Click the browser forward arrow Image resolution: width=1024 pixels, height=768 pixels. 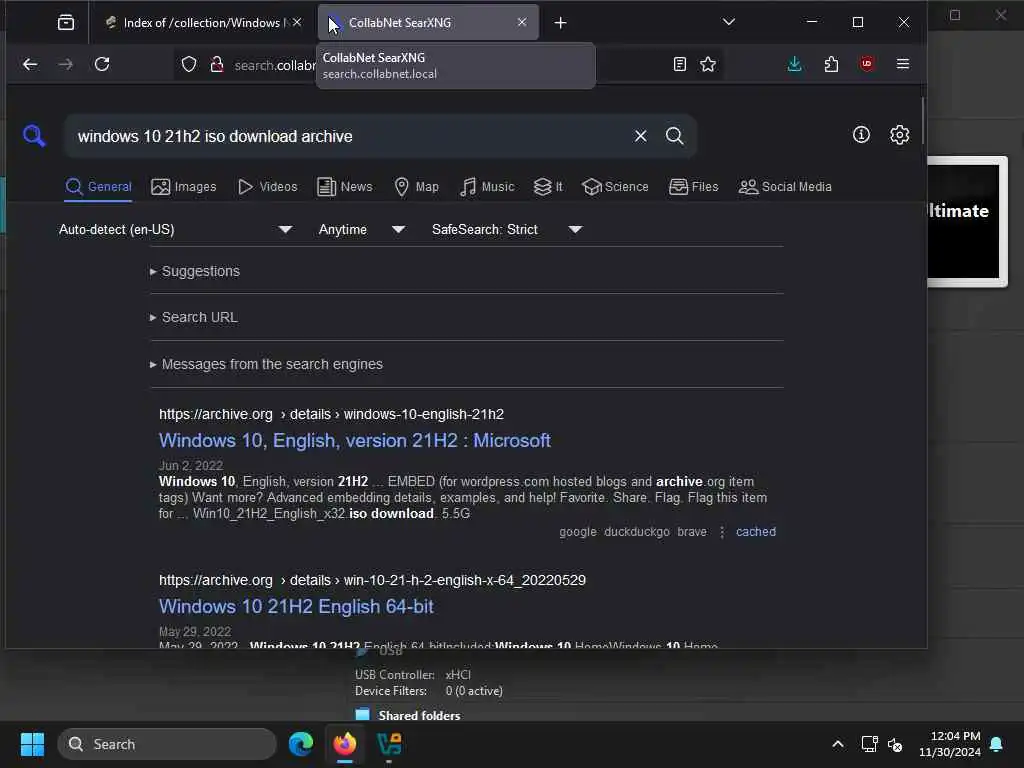65,64
